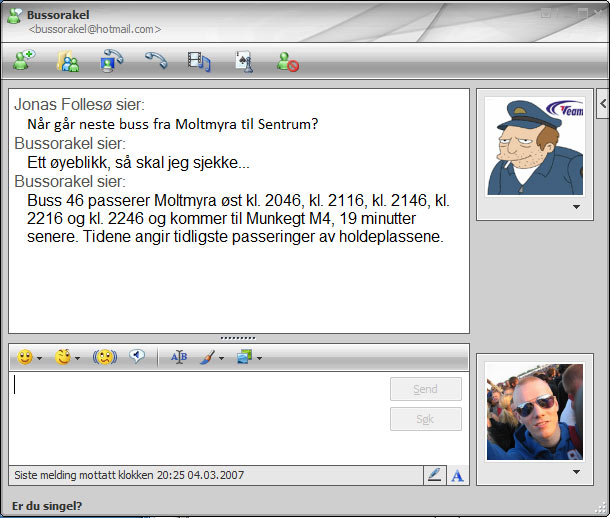Expand the background dropdown arrow
Image resolution: width=610 pixels, height=518 pixels.
click(x=221, y=358)
